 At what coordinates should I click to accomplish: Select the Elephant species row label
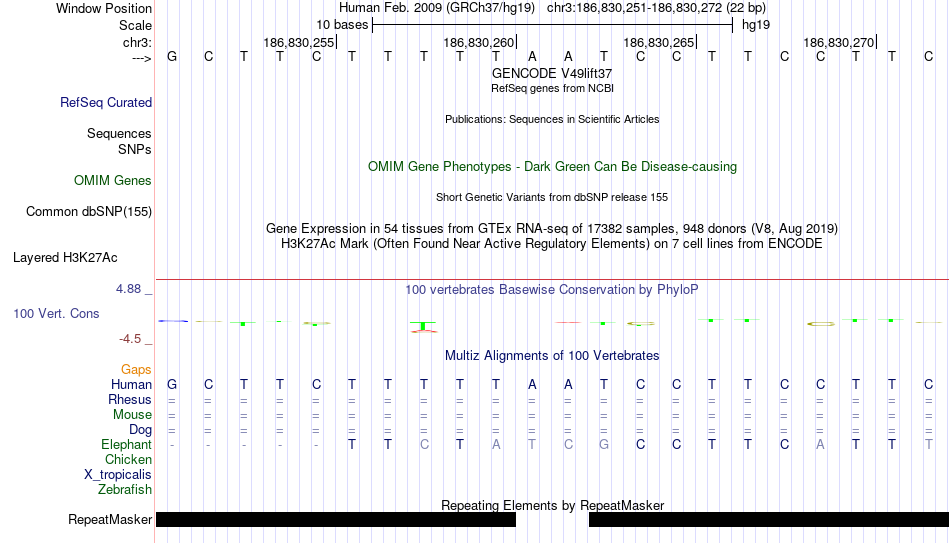pos(127,444)
